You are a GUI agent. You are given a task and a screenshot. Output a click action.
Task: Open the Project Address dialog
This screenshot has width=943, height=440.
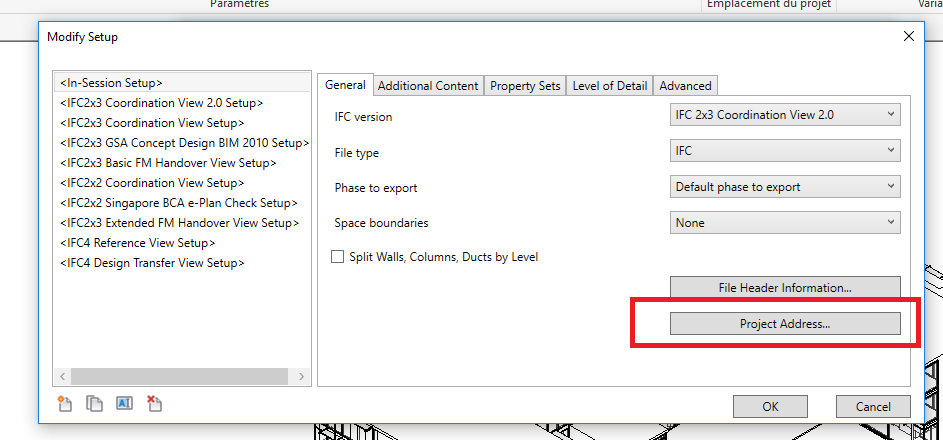[785, 323]
